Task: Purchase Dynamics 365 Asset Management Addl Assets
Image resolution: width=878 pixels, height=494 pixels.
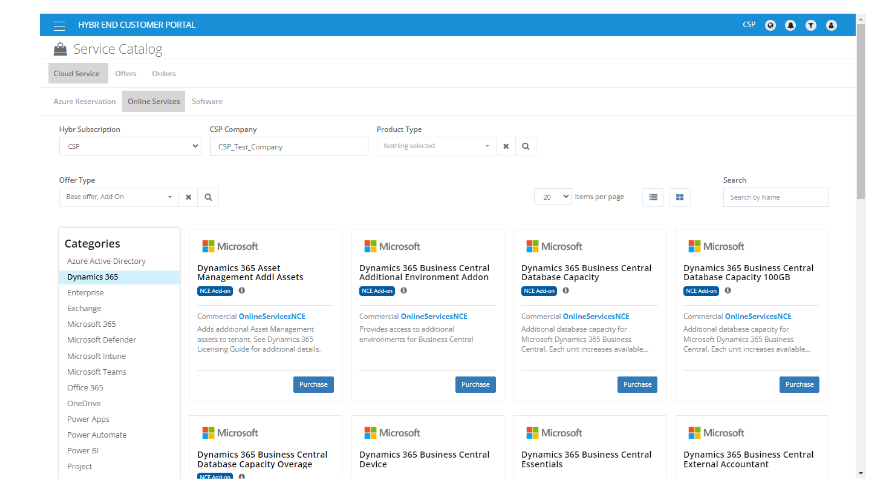Action: (314, 385)
